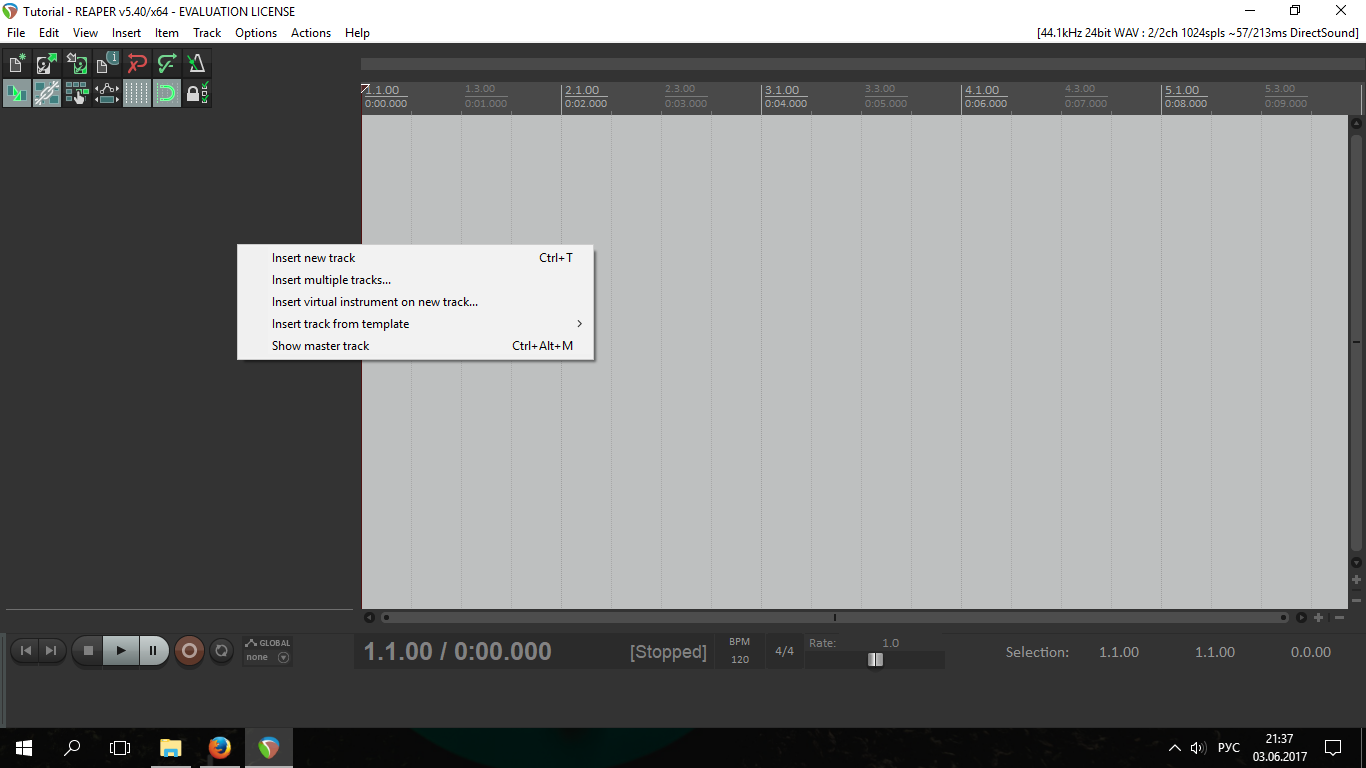Click the red Record button

189,651
